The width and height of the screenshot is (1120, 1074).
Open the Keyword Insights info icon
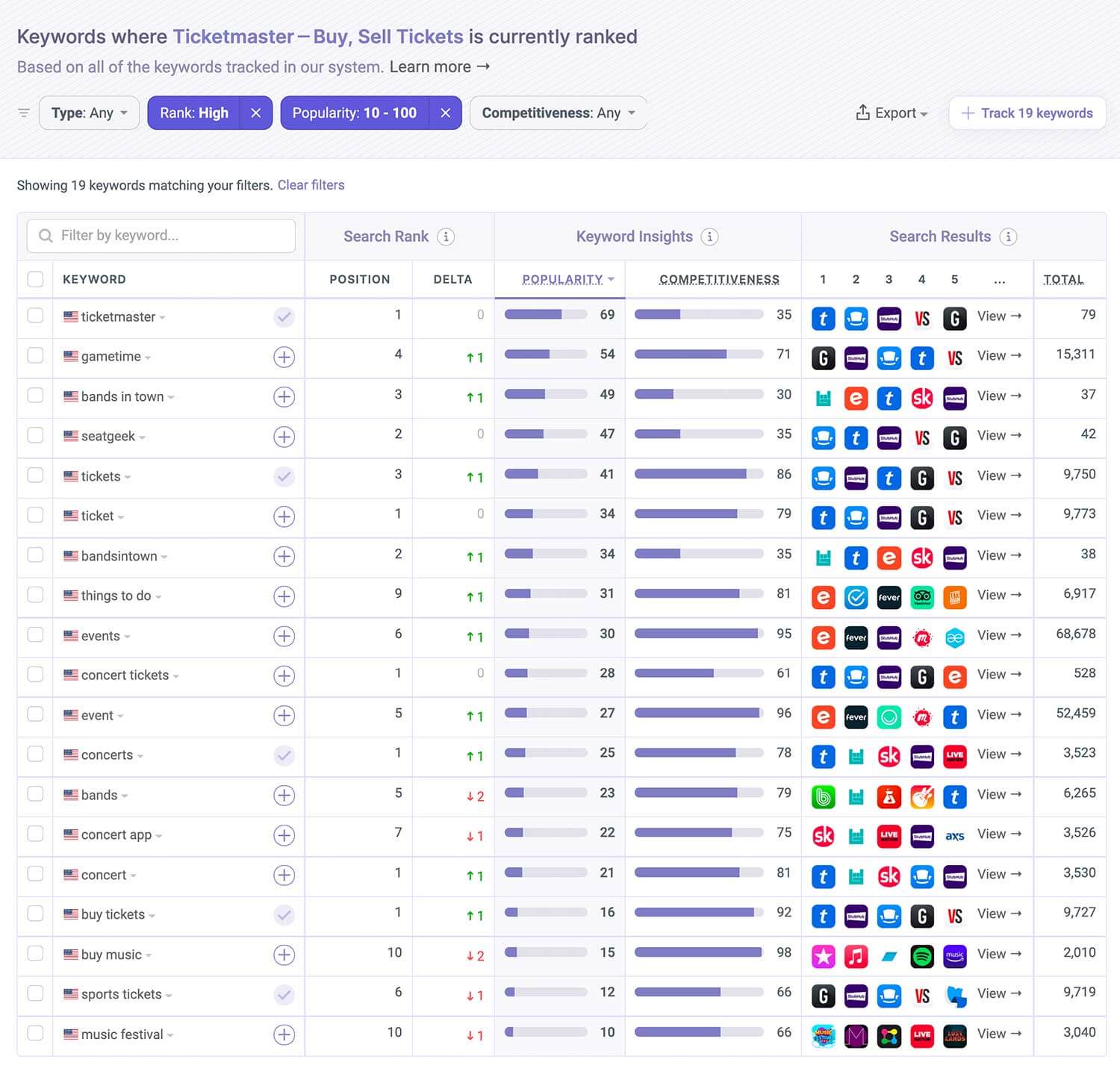click(709, 237)
